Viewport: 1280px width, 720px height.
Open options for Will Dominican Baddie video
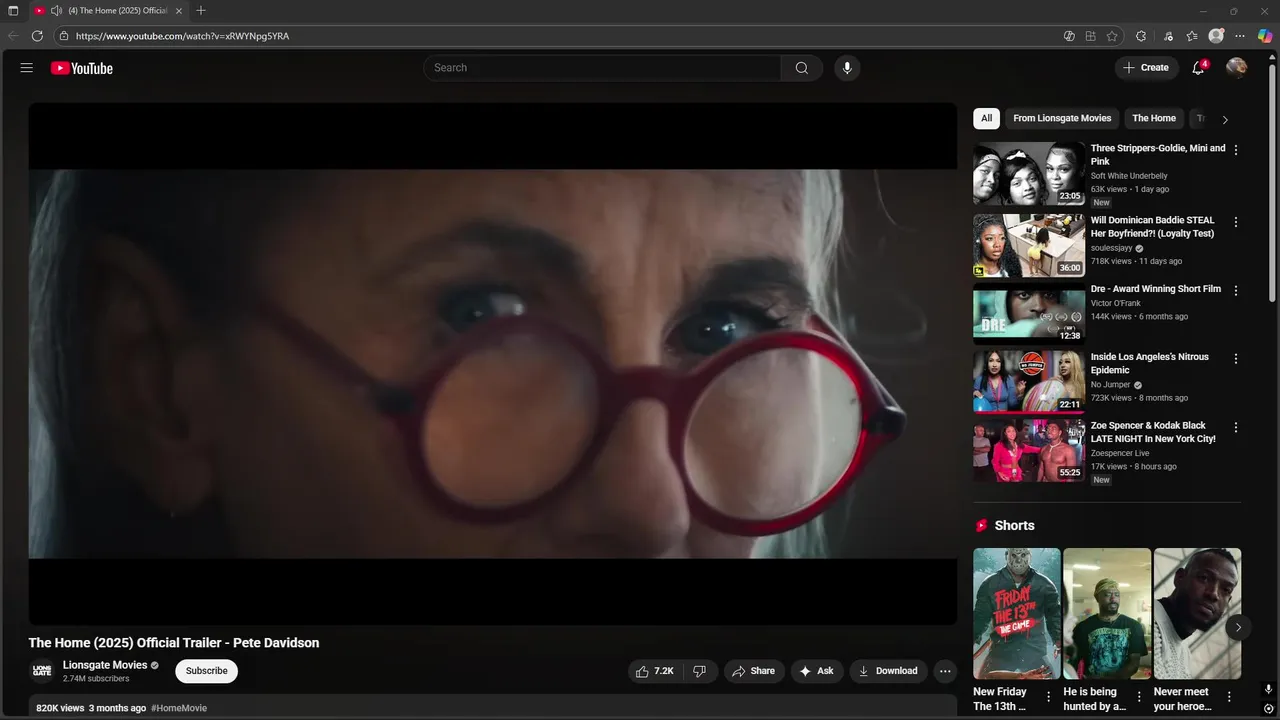point(1236,222)
